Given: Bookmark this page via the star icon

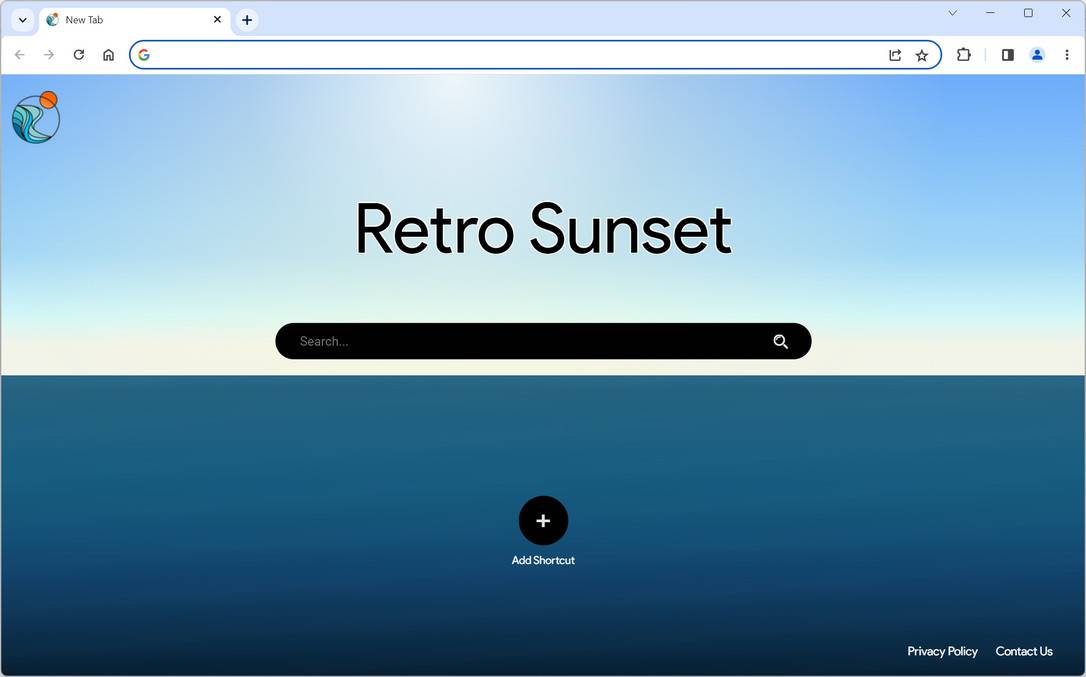Looking at the screenshot, I should click(922, 55).
